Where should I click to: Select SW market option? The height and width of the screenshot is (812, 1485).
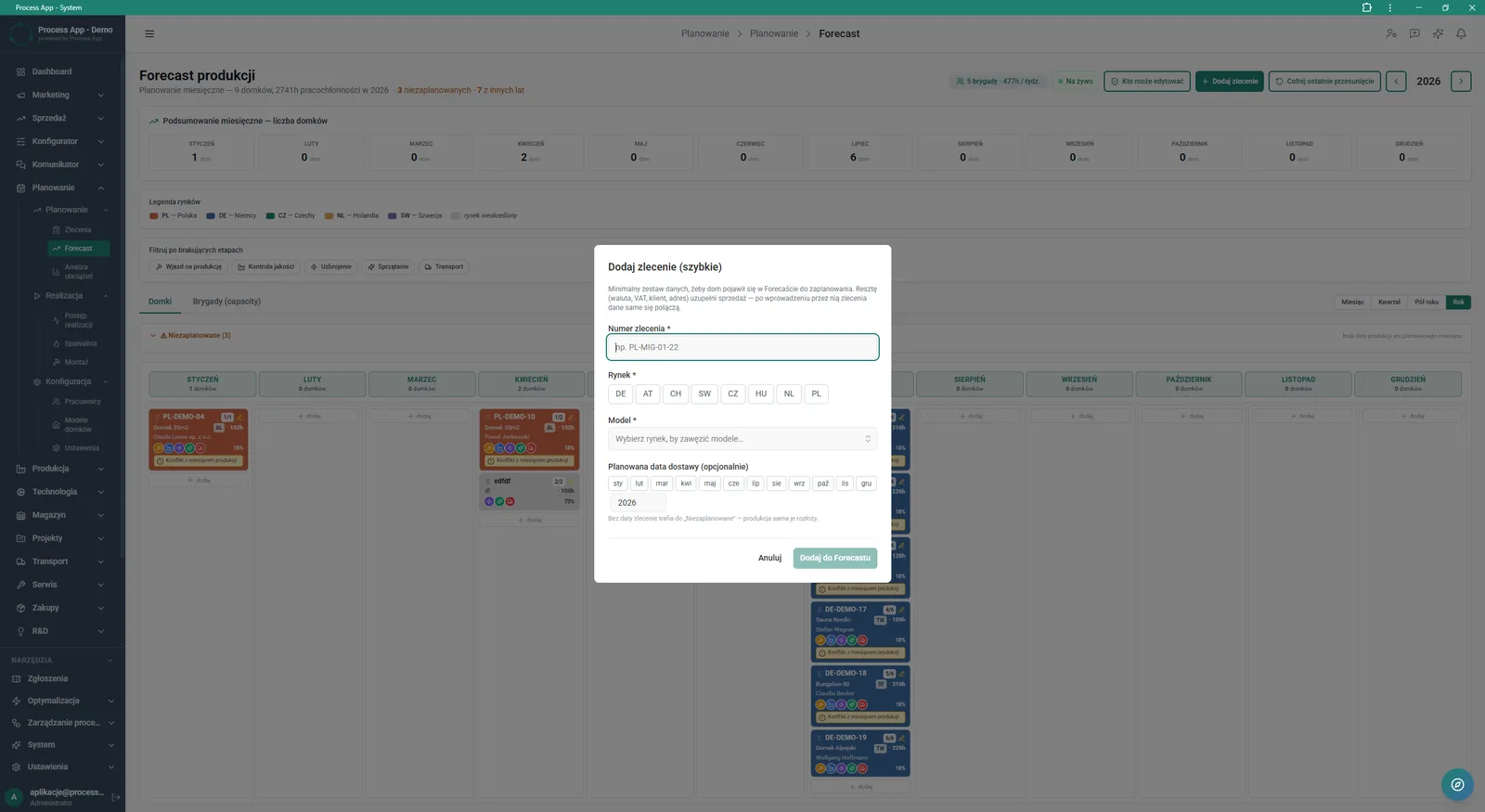click(x=704, y=393)
